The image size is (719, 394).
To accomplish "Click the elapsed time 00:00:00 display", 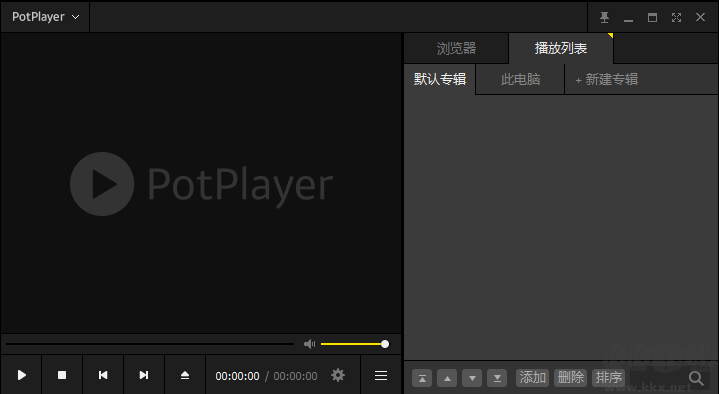I will point(238,376).
